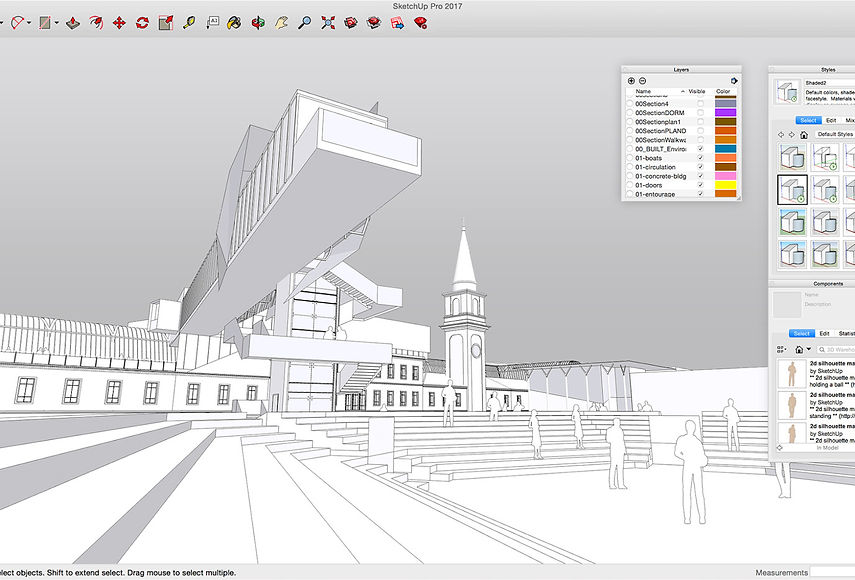Screen dimensions: 855x580
Task: Uncheck visibility for 01-concrete-bldg layer
Action: tap(700, 176)
